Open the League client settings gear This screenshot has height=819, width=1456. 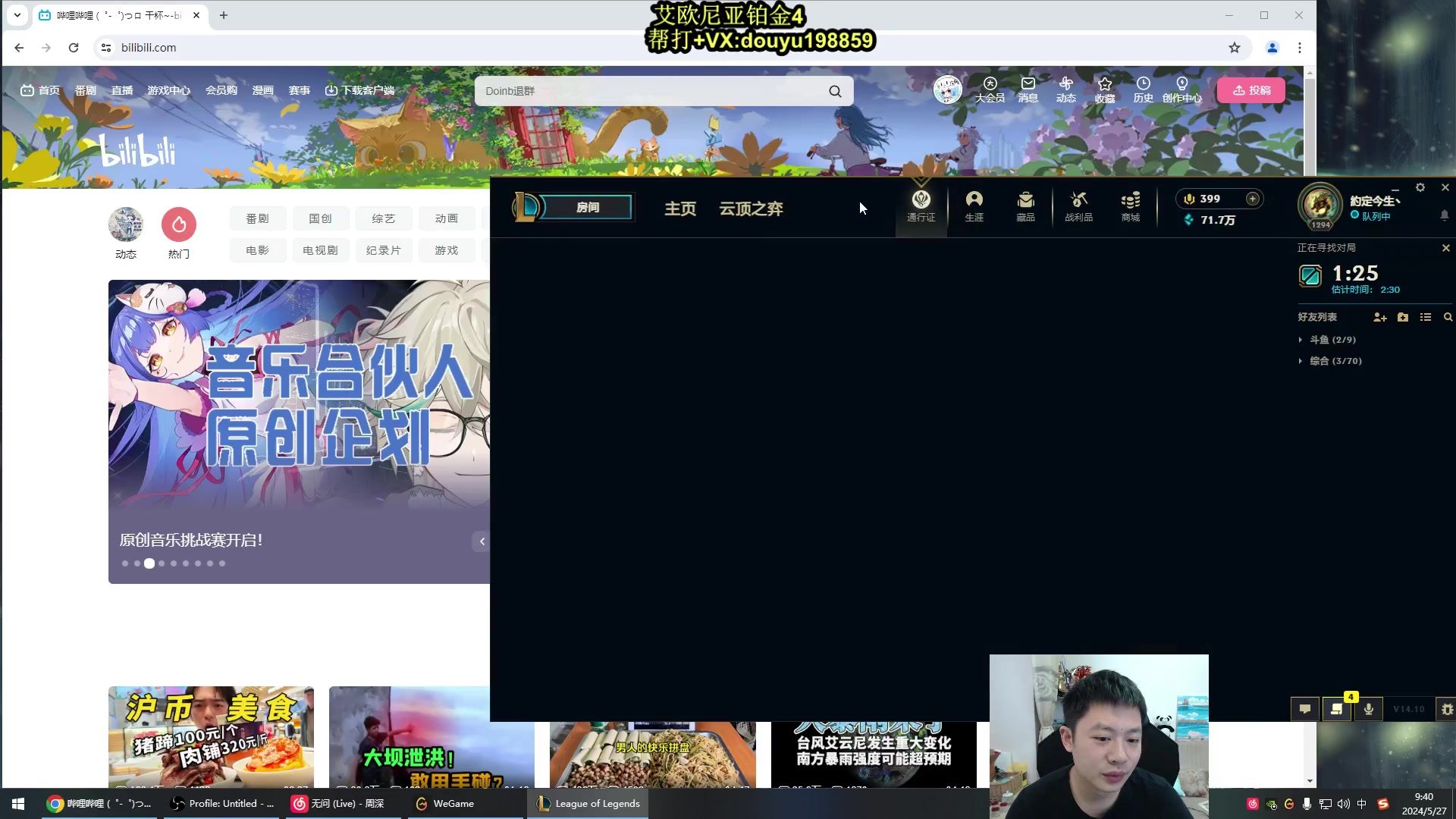point(1421,187)
